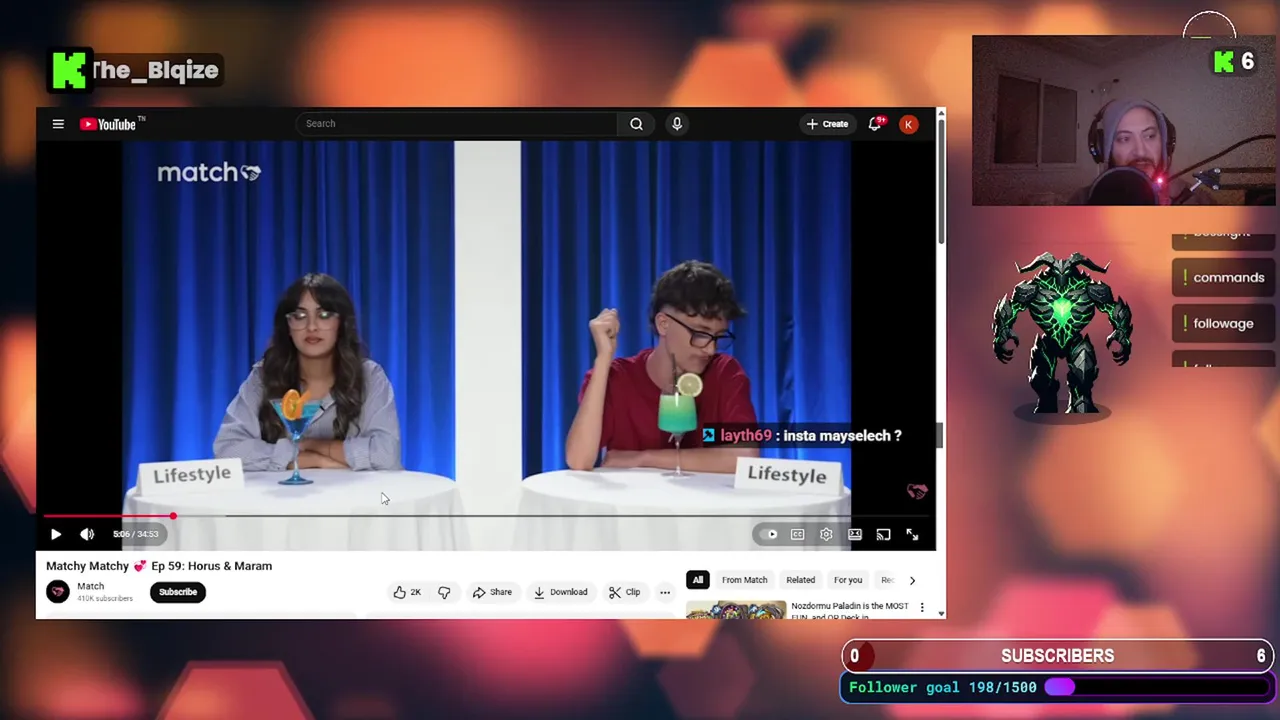Image resolution: width=1280 pixels, height=720 pixels.
Task: Click the red playhead scrubber dot
Action: pyautogui.click(x=173, y=516)
